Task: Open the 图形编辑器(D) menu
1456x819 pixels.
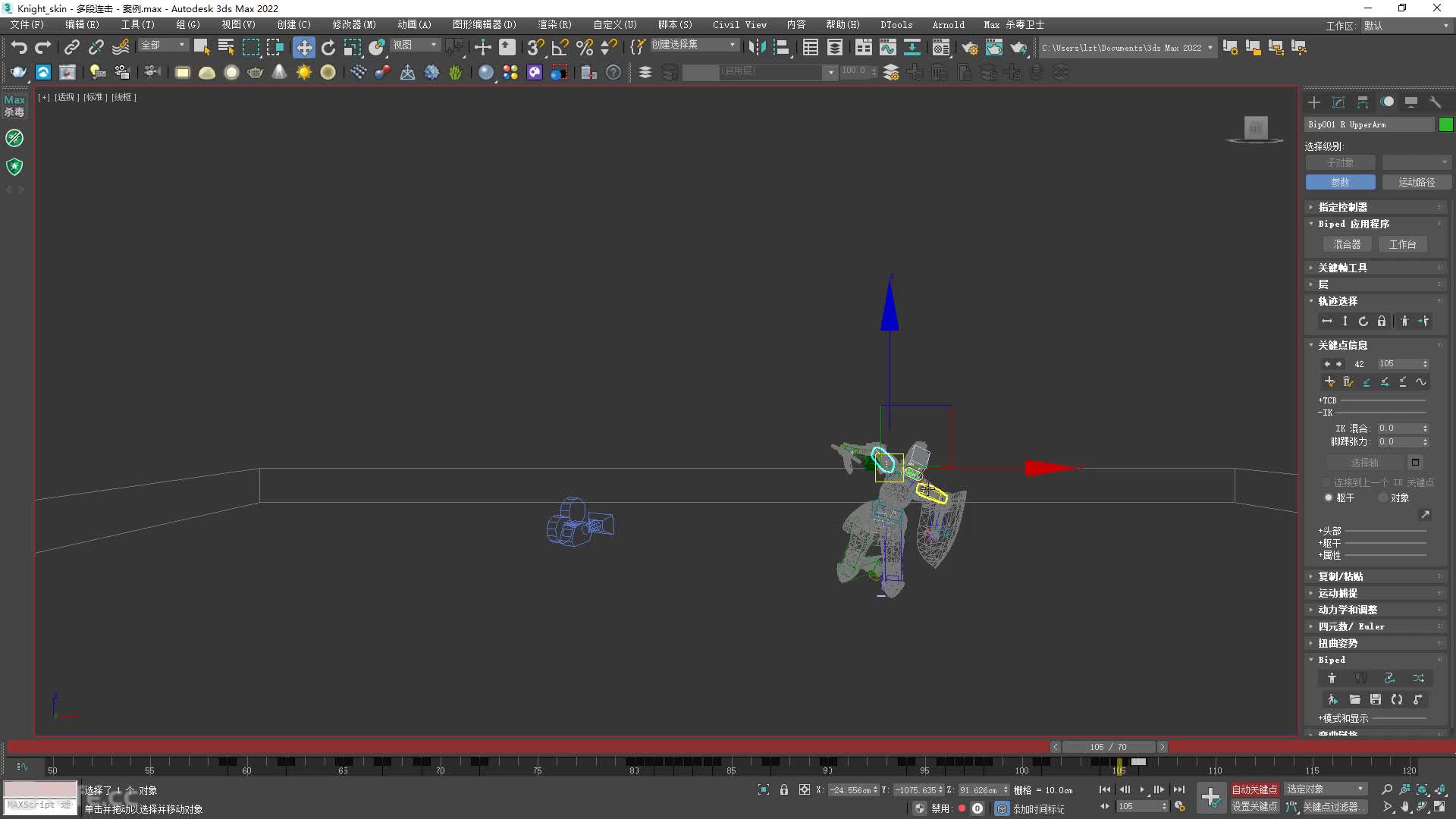Action: (485, 25)
